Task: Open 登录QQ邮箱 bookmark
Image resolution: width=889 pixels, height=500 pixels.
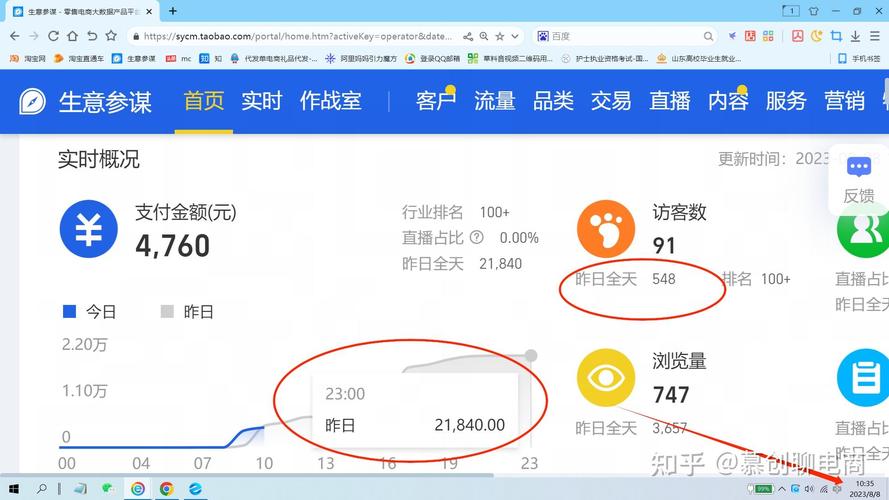Action: [x=433, y=58]
